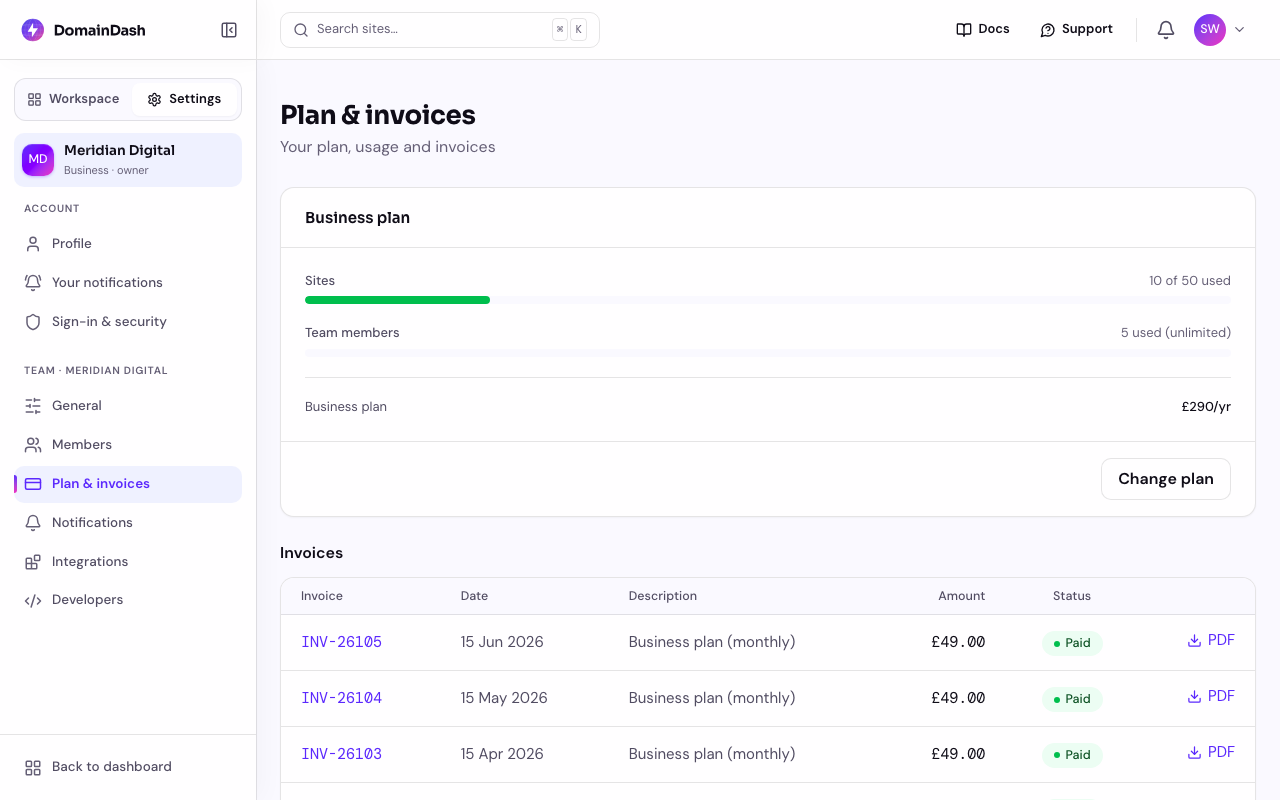Click the Docs link text
Viewport: 1280px width, 800px height.
tap(994, 29)
